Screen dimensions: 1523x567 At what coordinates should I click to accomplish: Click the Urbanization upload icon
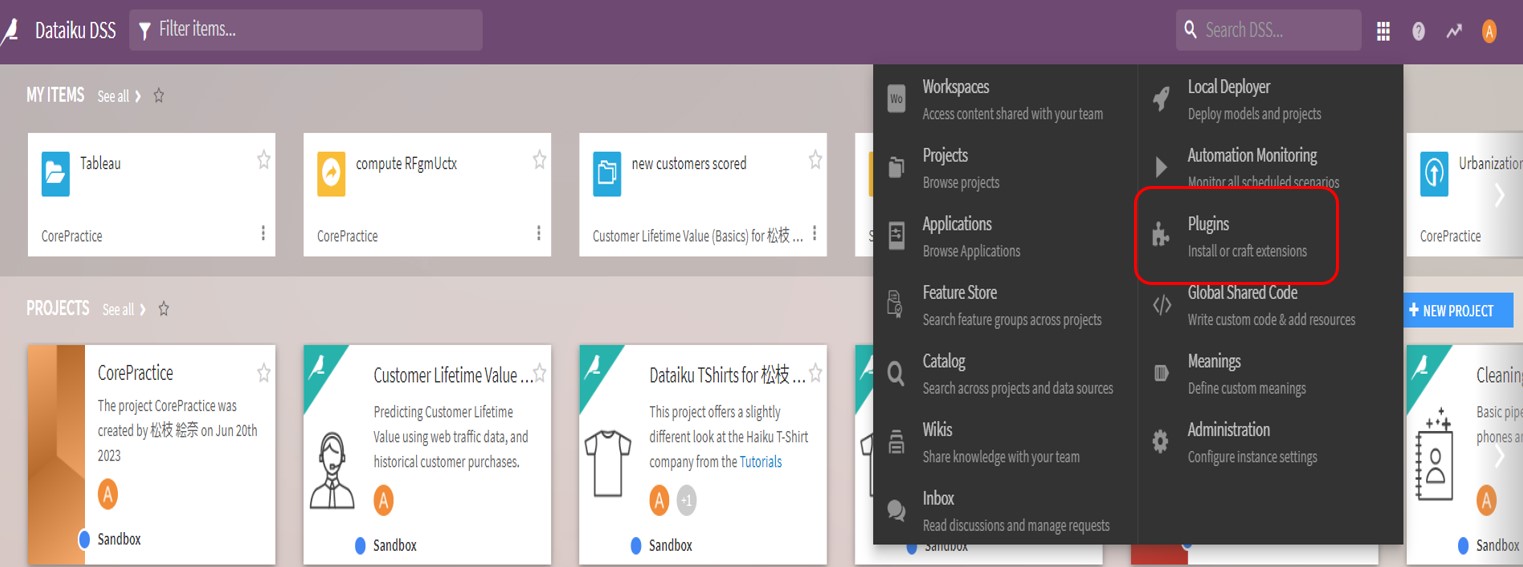(x=1434, y=173)
